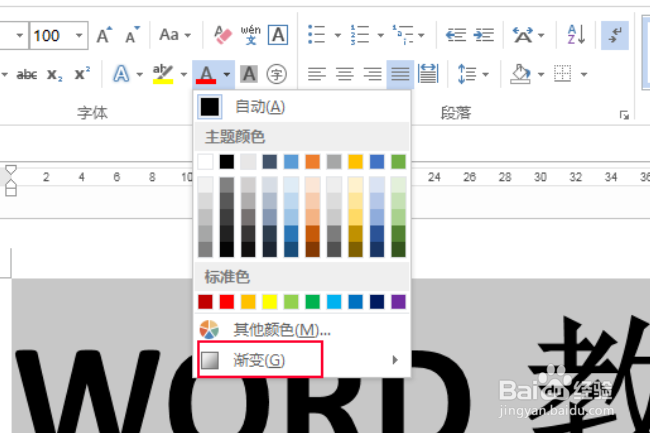
Task: Click the Sort A-Z icon
Action: click(576, 35)
